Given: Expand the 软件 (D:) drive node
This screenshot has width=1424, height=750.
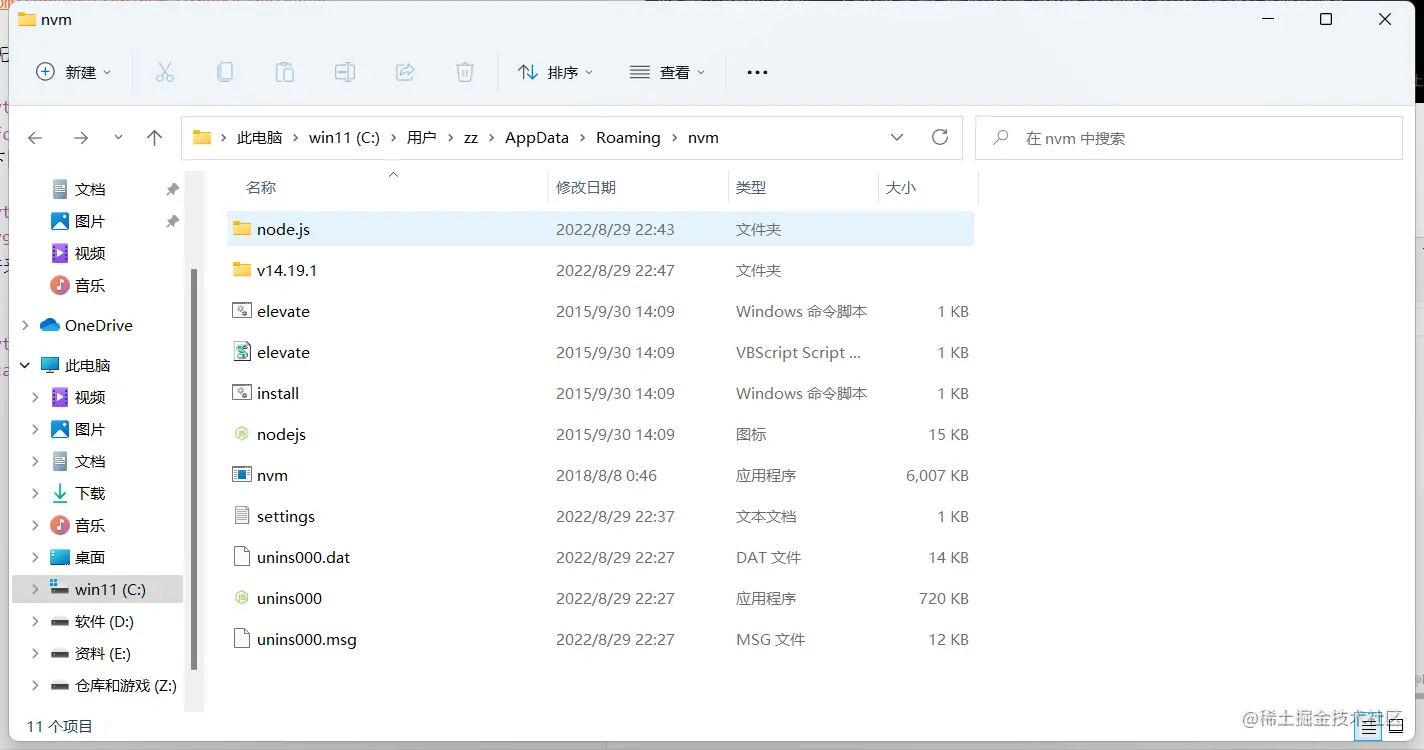Looking at the screenshot, I should point(35,621).
